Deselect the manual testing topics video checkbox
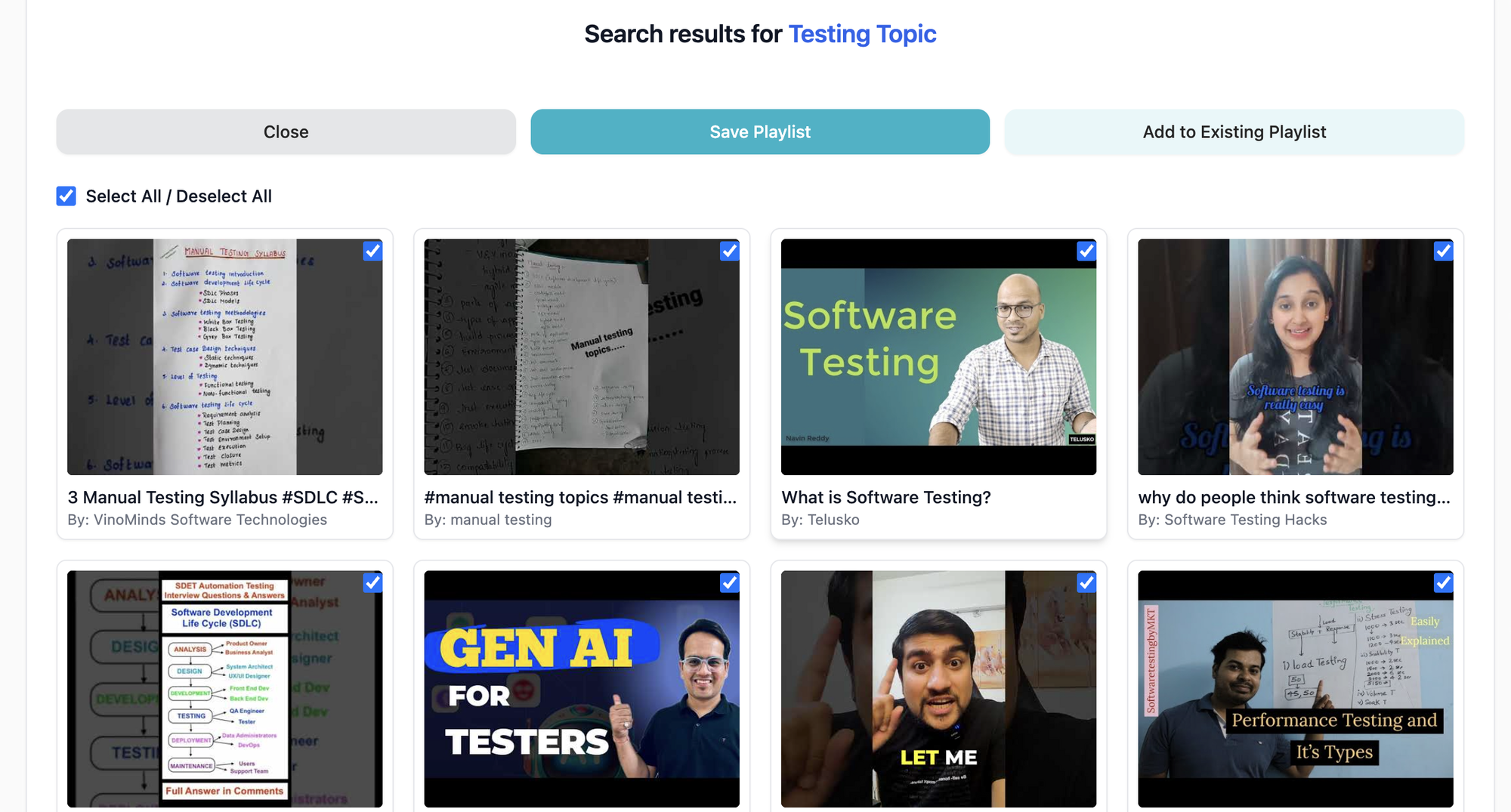The width and height of the screenshot is (1511, 812). pos(729,251)
